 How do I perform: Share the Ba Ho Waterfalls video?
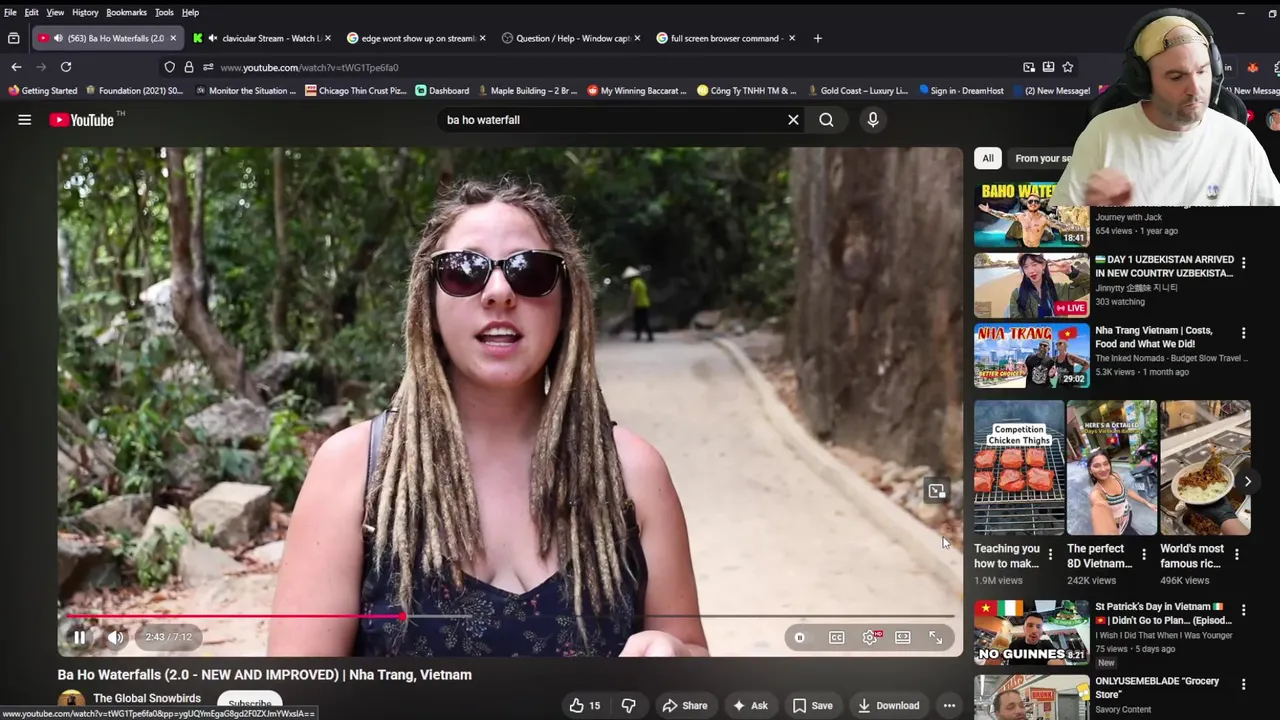coord(685,705)
